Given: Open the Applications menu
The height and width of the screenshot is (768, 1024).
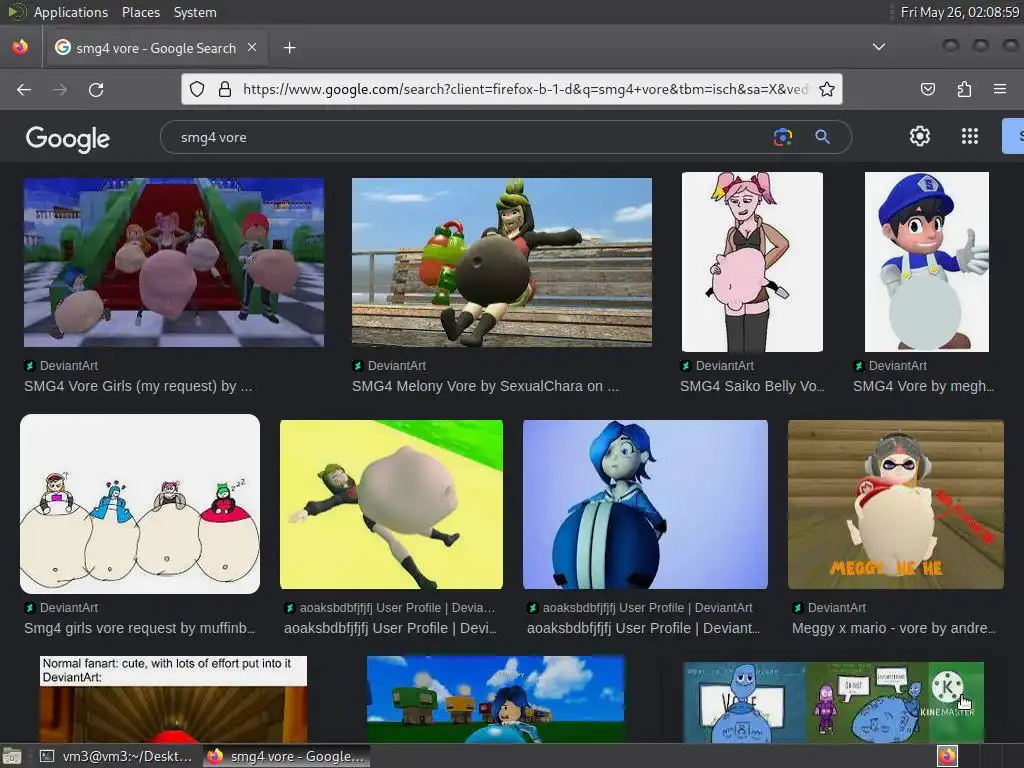Looking at the screenshot, I should click(71, 12).
